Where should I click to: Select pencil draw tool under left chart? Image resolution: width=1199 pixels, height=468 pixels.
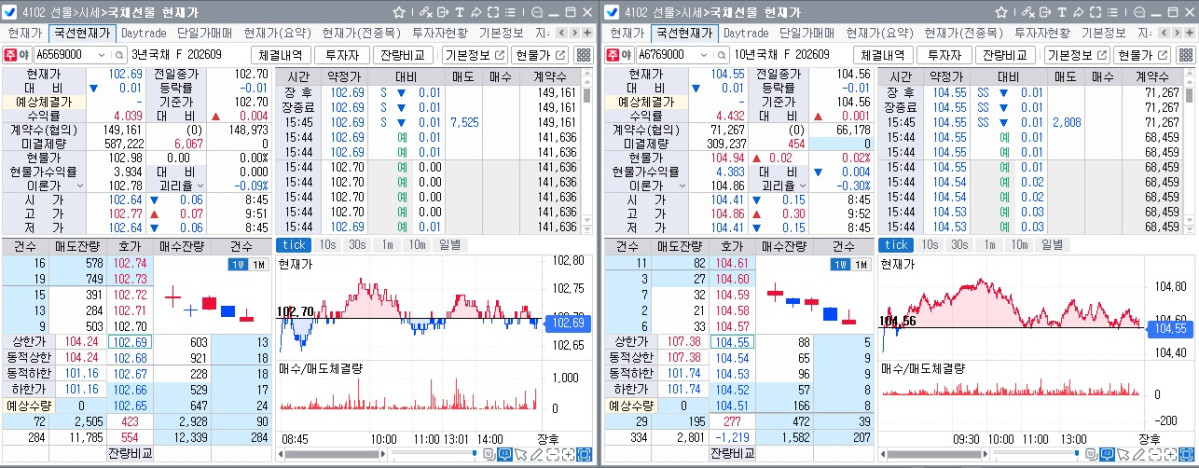coord(537,454)
